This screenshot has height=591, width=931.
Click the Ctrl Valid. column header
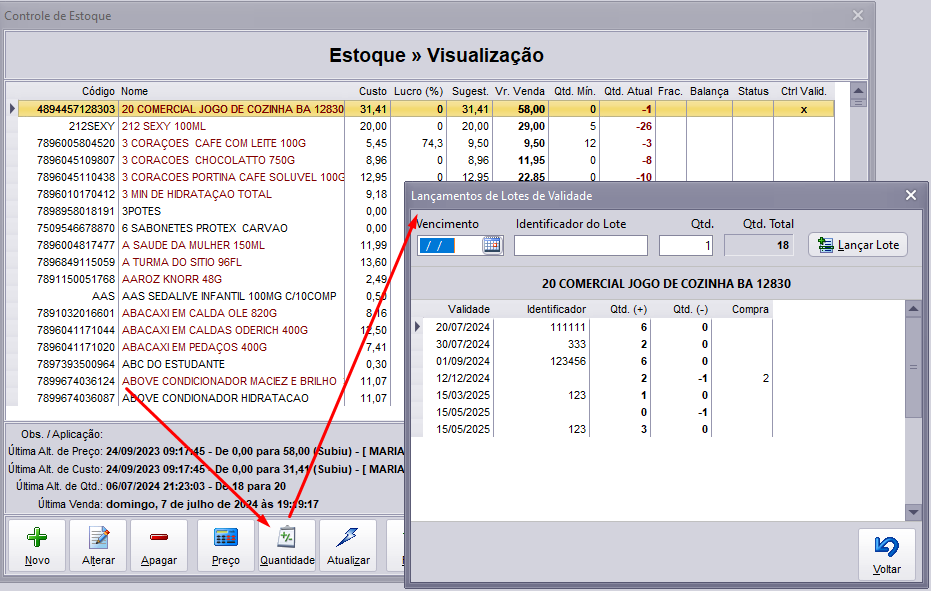(803, 91)
